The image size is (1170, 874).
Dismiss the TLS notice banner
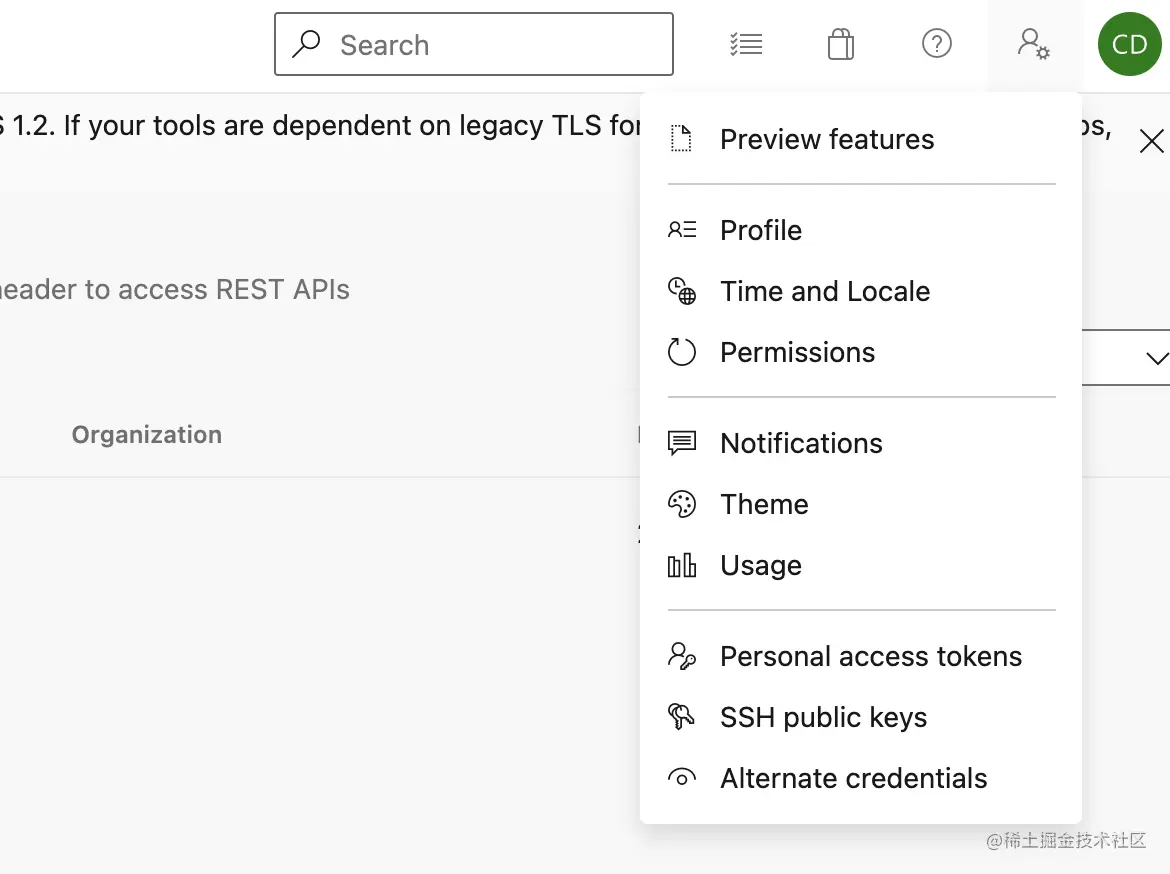tap(1151, 142)
